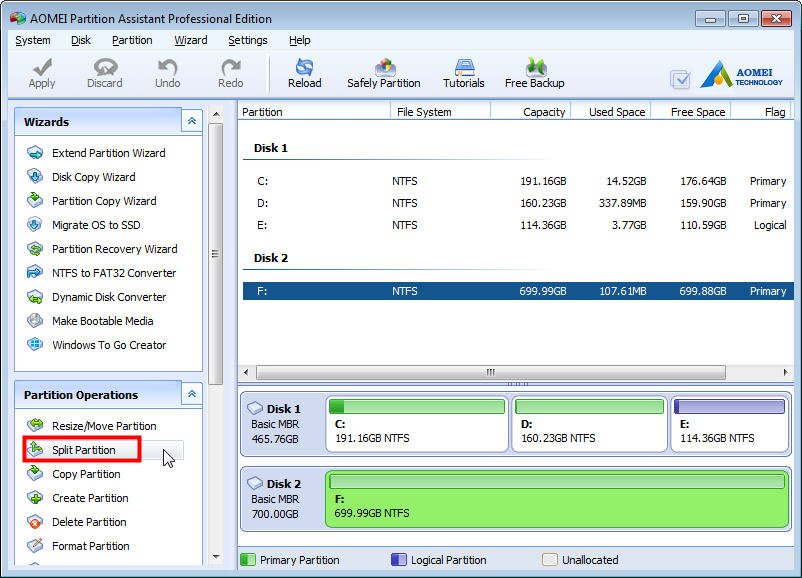Image resolution: width=802 pixels, height=578 pixels.
Task: Select E: 114.36GB block in disk map
Action: pyautogui.click(x=729, y=424)
